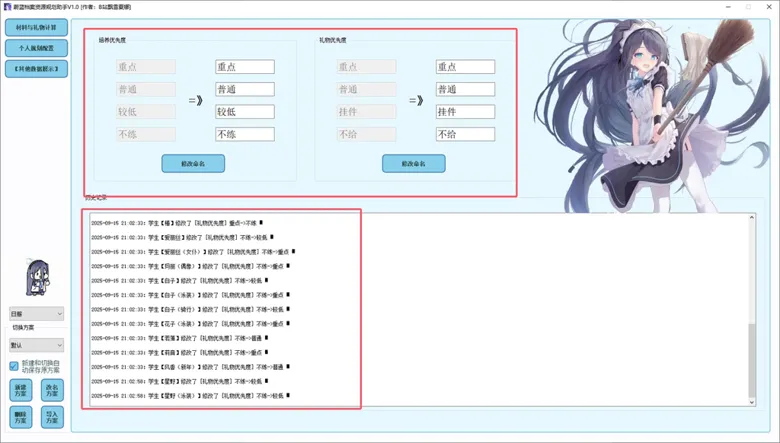This screenshot has height=443, width=780.
Task: Select the 【其他数据展示】 page
Action: point(36,69)
